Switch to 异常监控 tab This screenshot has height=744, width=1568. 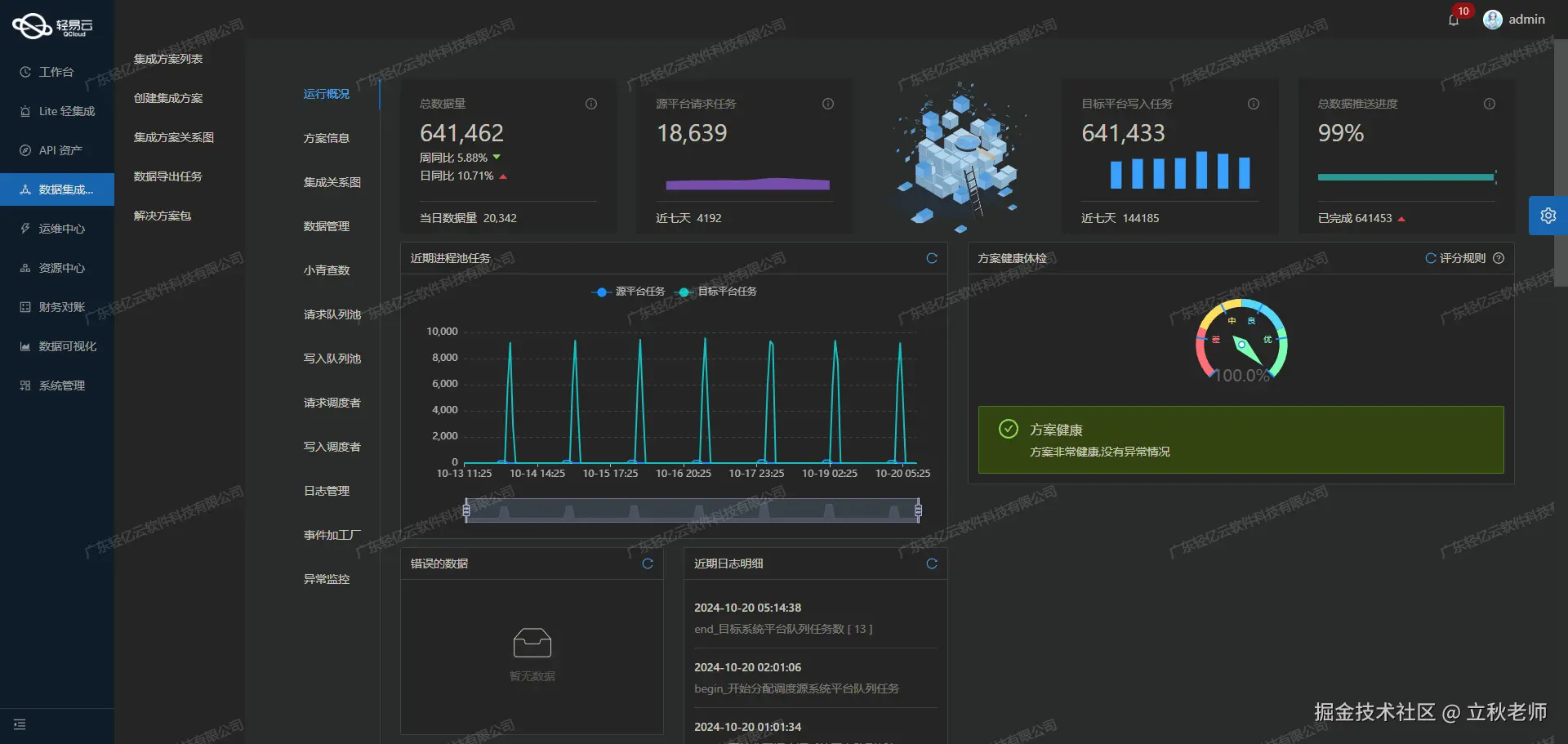tap(327, 579)
